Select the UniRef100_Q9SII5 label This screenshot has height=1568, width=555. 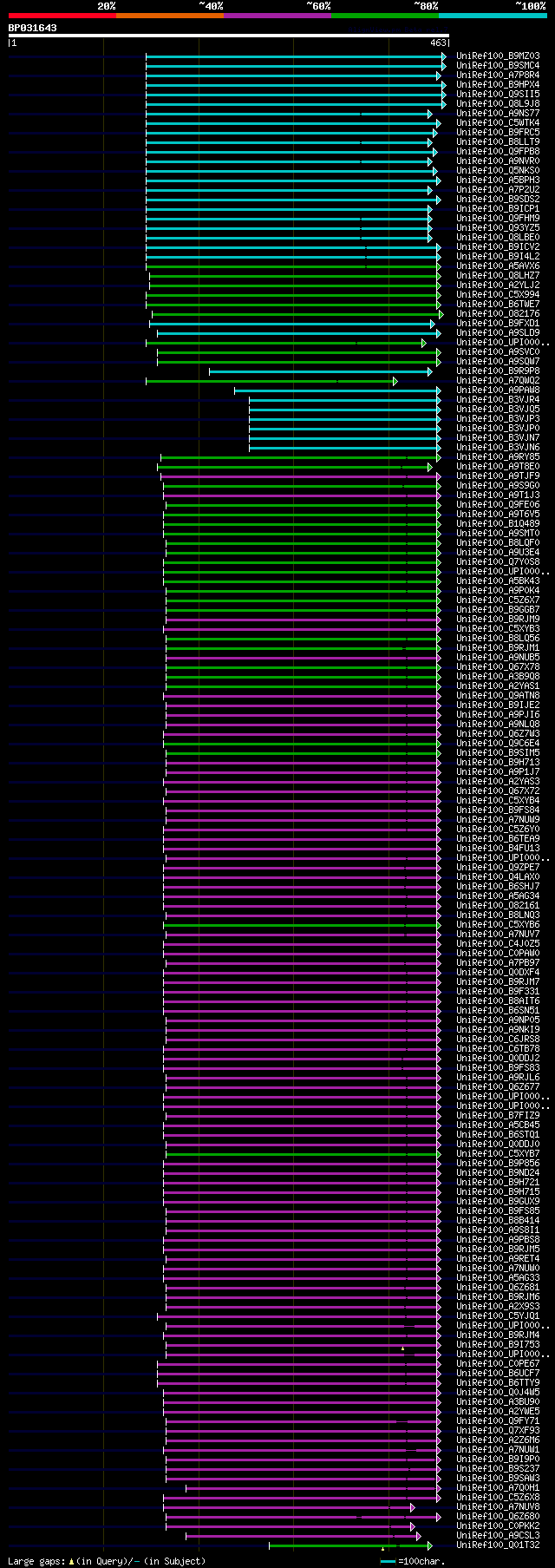click(x=498, y=94)
